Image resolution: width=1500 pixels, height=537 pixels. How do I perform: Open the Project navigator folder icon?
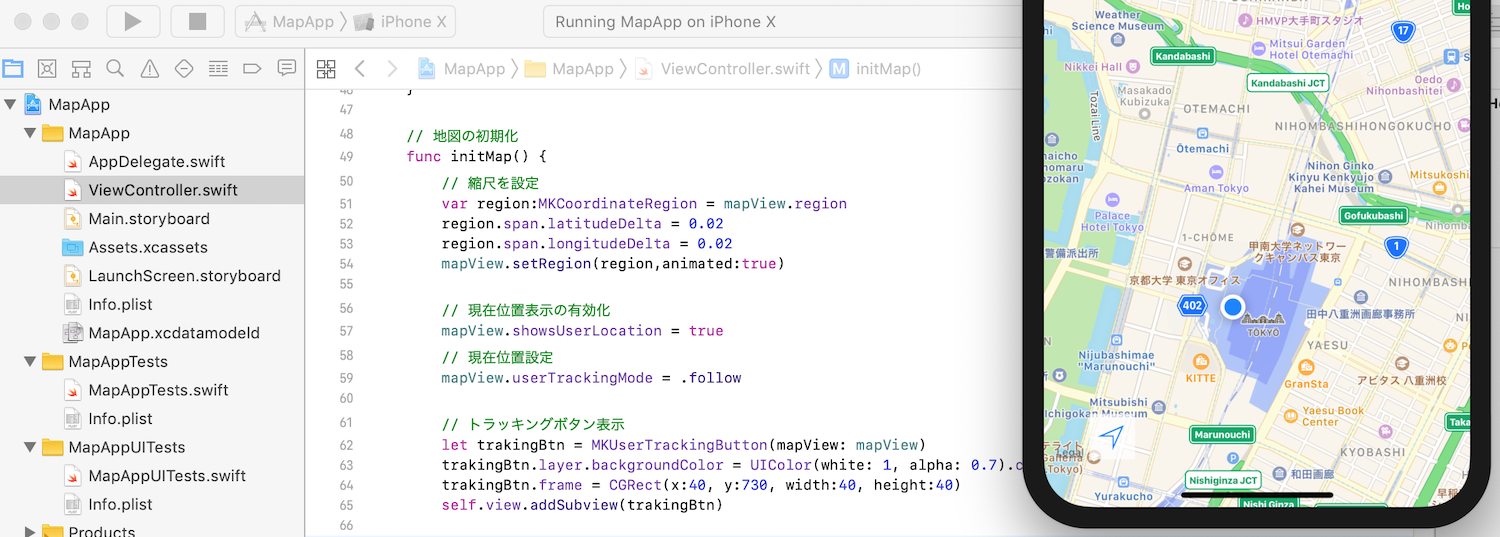click(13, 68)
